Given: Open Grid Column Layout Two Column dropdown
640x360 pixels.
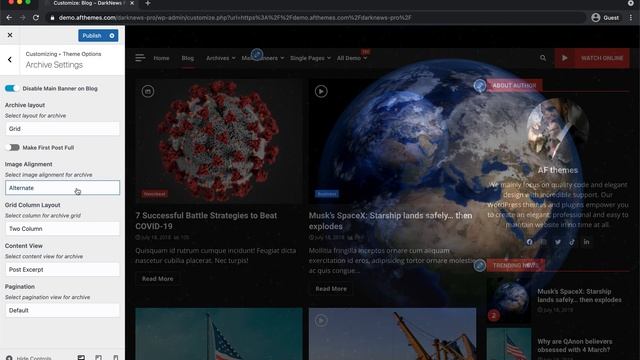Looking at the screenshot, I should (62, 229).
